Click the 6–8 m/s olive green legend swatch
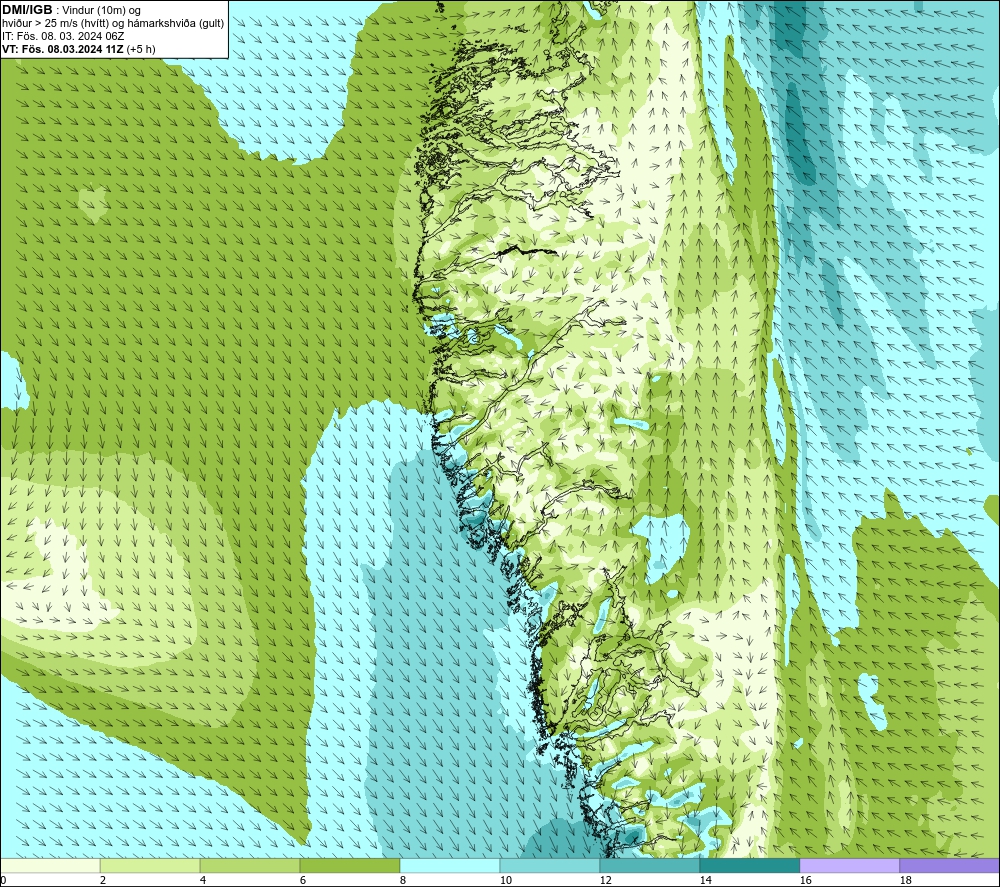 [349, 865]
